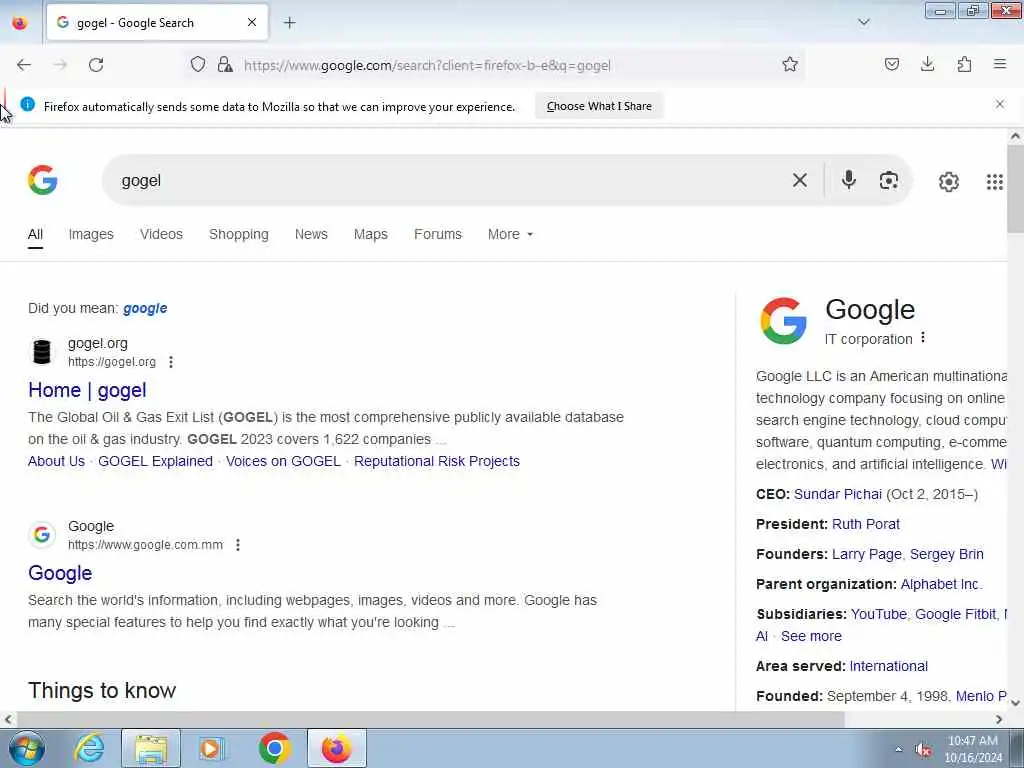This screenshot has width=1024, height=768.
Task: Click the Google logo beside search box
Action: tap(42, 180)
